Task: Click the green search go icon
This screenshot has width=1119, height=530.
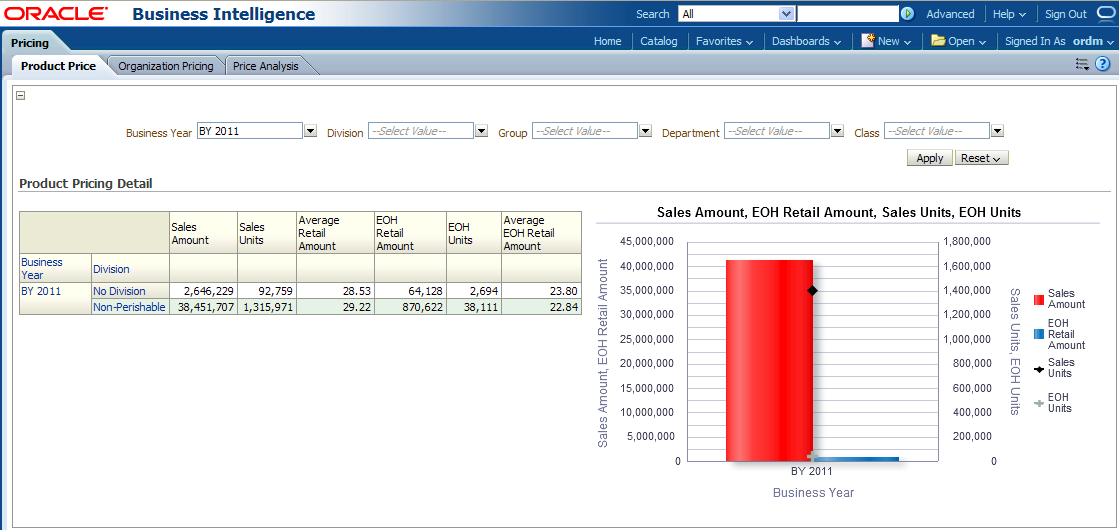Action: pos(907,14)
